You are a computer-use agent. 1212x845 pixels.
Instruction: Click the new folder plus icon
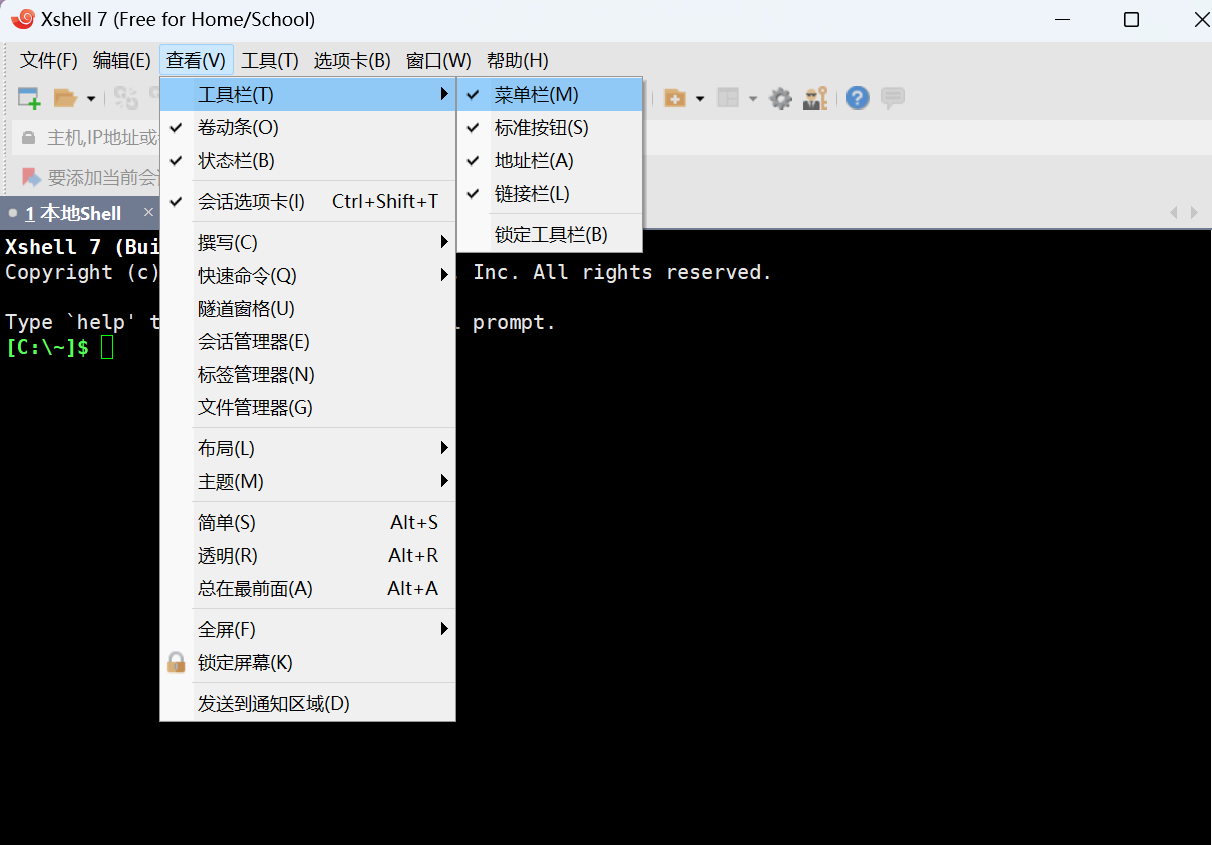675,98
